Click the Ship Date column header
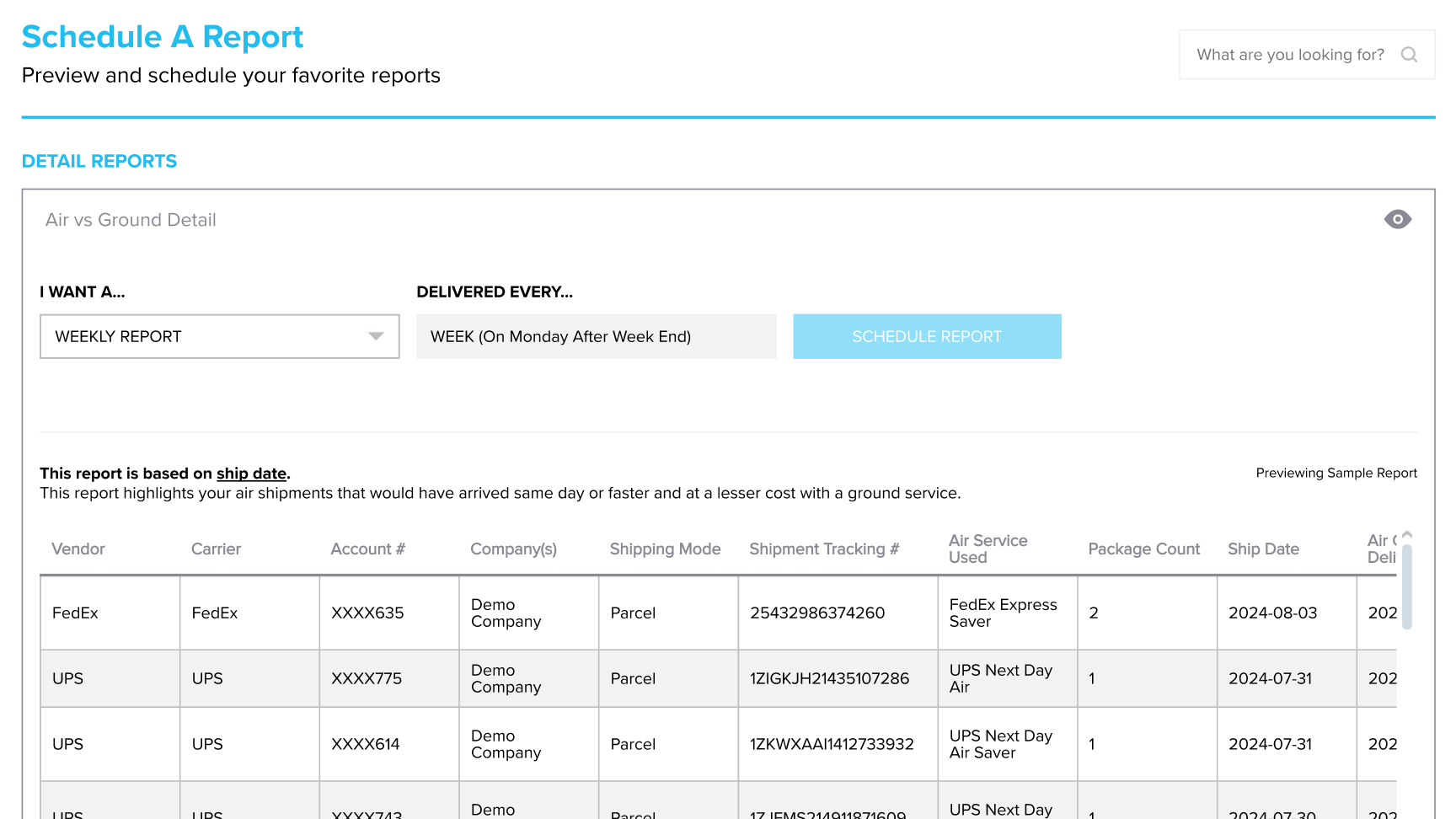The image size is (1456, 819). click(1263, 549)
